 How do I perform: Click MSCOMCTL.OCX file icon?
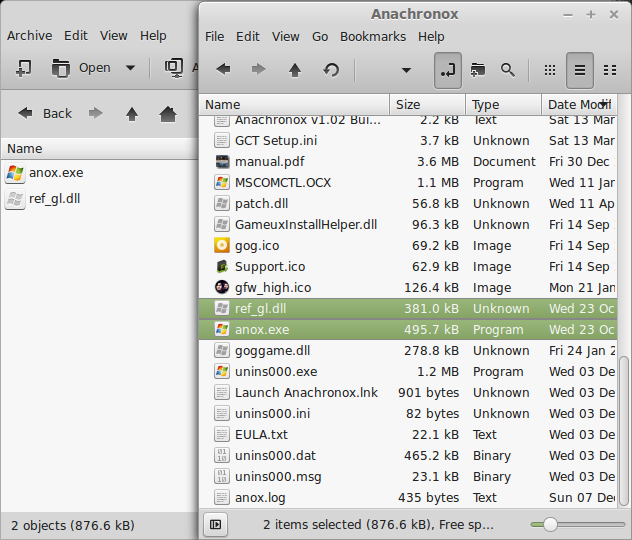(x=222, y=183)
